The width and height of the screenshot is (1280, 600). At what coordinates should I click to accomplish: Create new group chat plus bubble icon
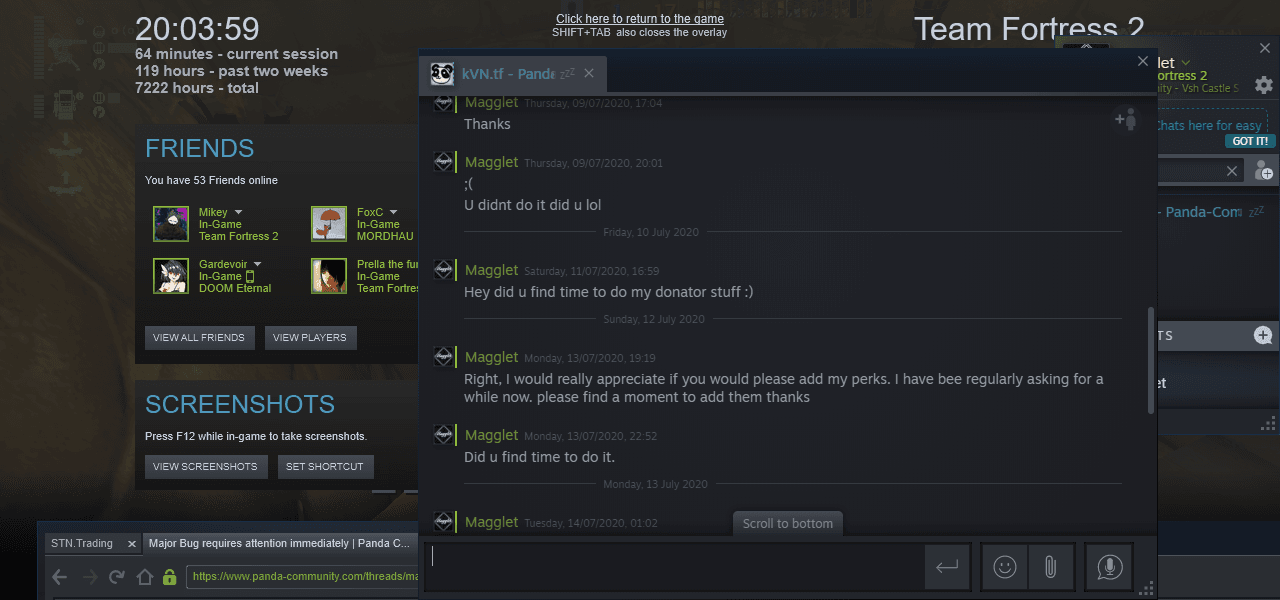pyautogui.click(x=1263, y=335)
